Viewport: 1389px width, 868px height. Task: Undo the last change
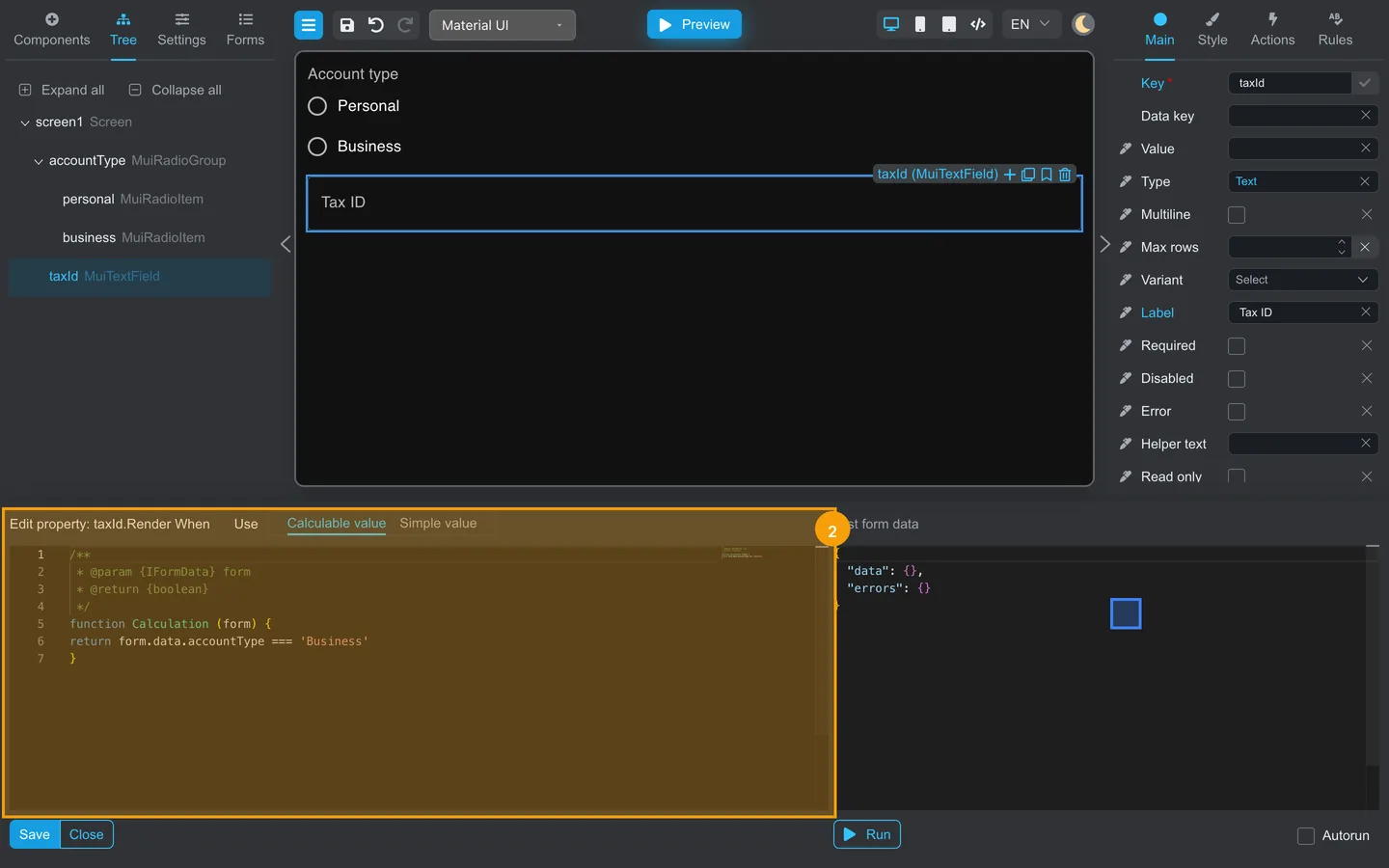(376, 25)
